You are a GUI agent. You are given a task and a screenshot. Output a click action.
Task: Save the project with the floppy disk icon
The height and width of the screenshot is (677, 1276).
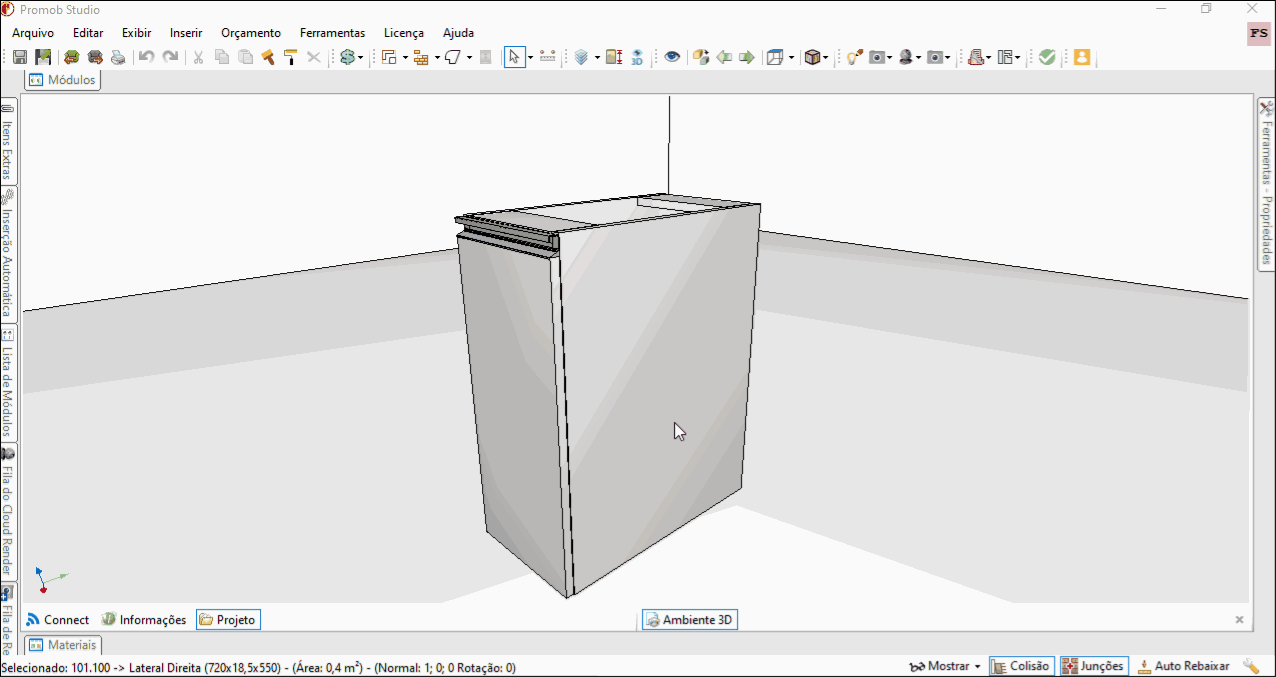(x=20, y=58)
